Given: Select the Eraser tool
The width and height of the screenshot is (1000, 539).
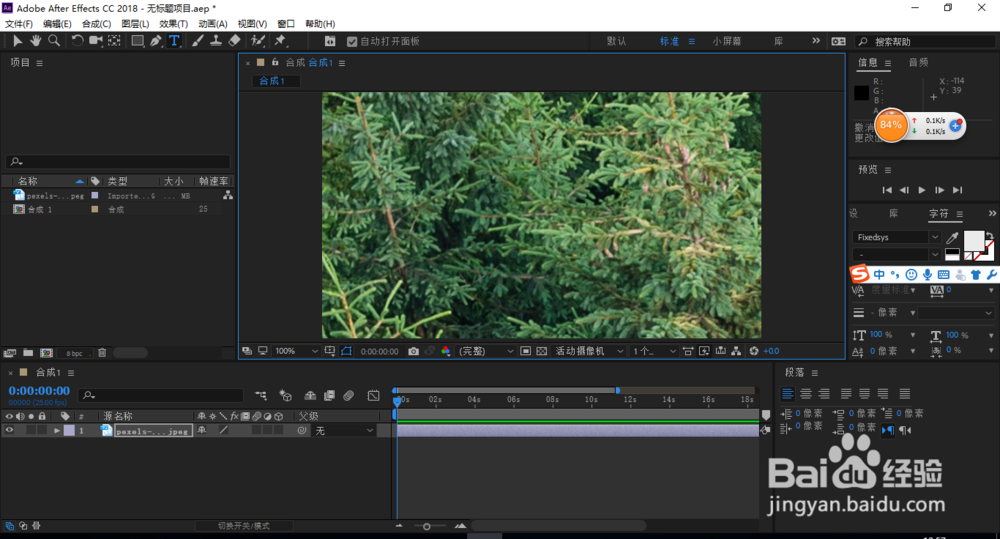Looking at the screenshot, I should pos(234,41).
